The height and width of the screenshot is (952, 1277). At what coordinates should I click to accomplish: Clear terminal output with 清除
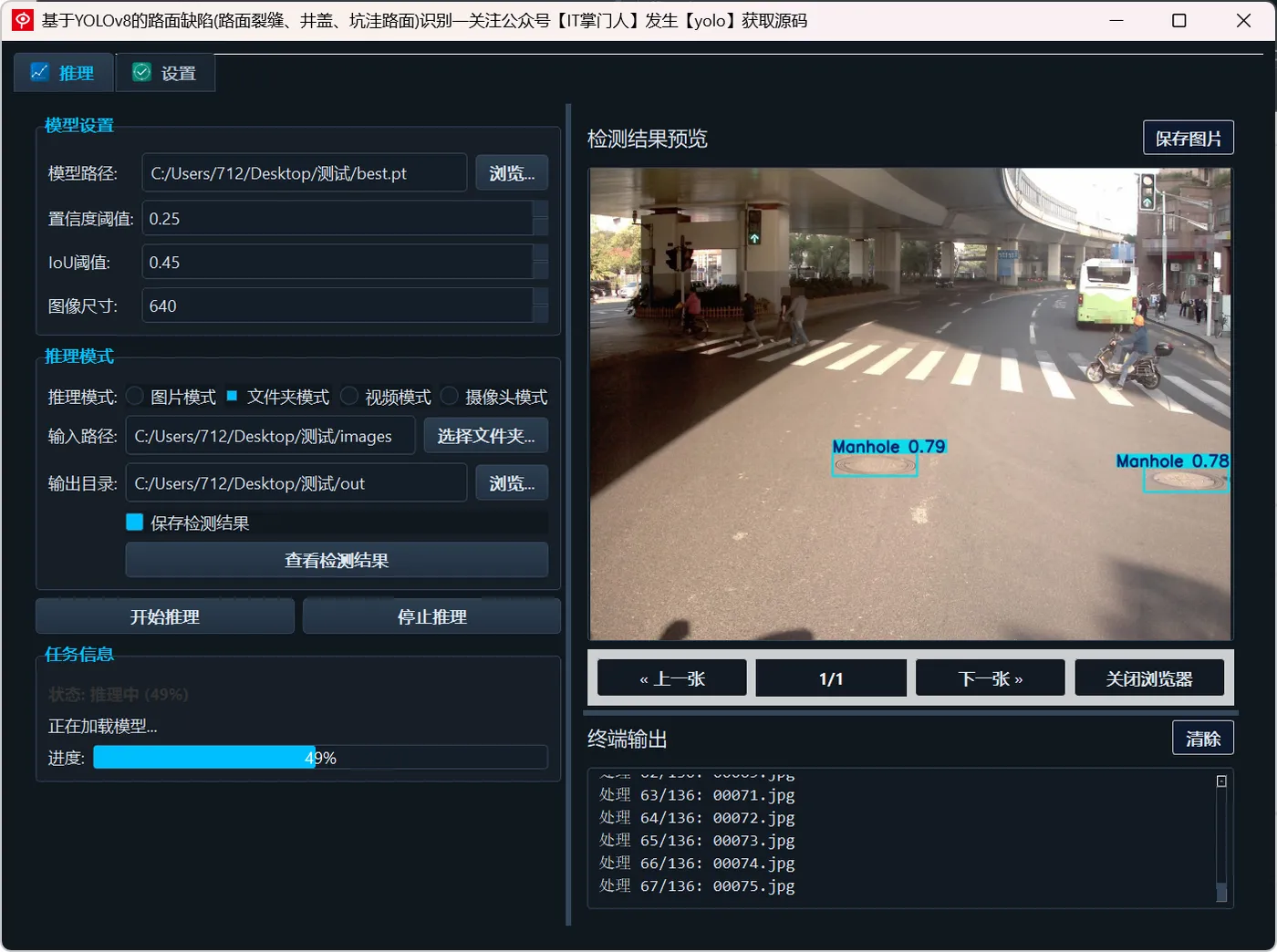(1203, 739)
